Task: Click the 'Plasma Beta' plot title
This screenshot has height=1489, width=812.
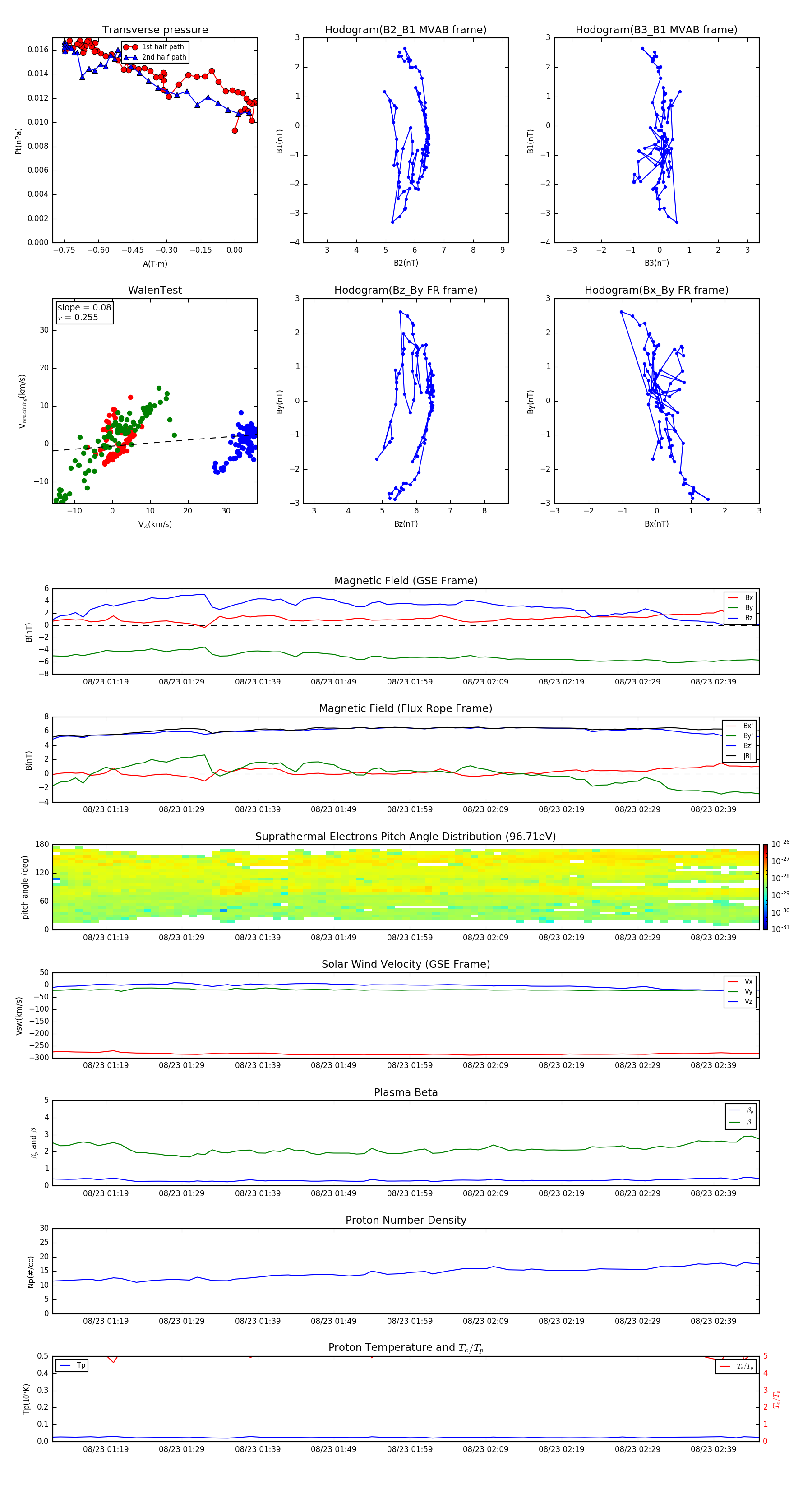Action: (406, 1093)
